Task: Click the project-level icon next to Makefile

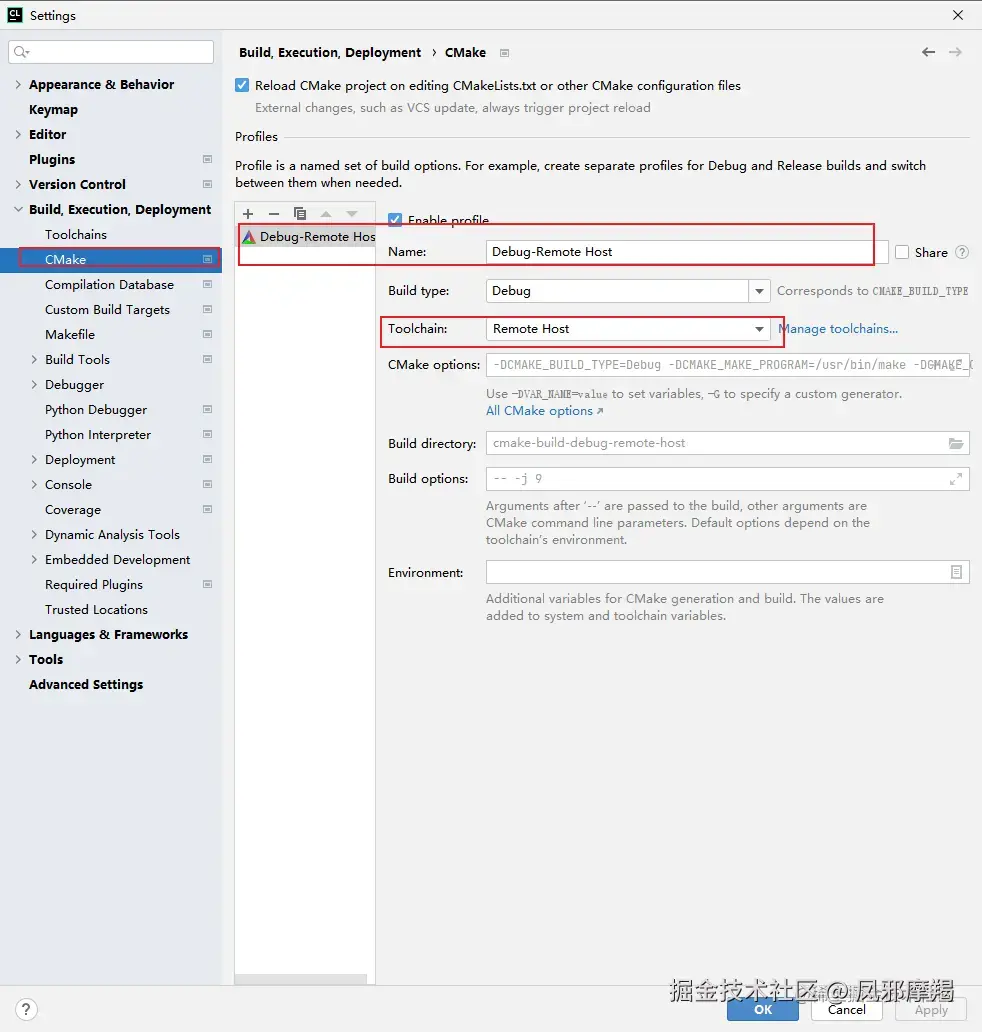Action: coord(207,334)
